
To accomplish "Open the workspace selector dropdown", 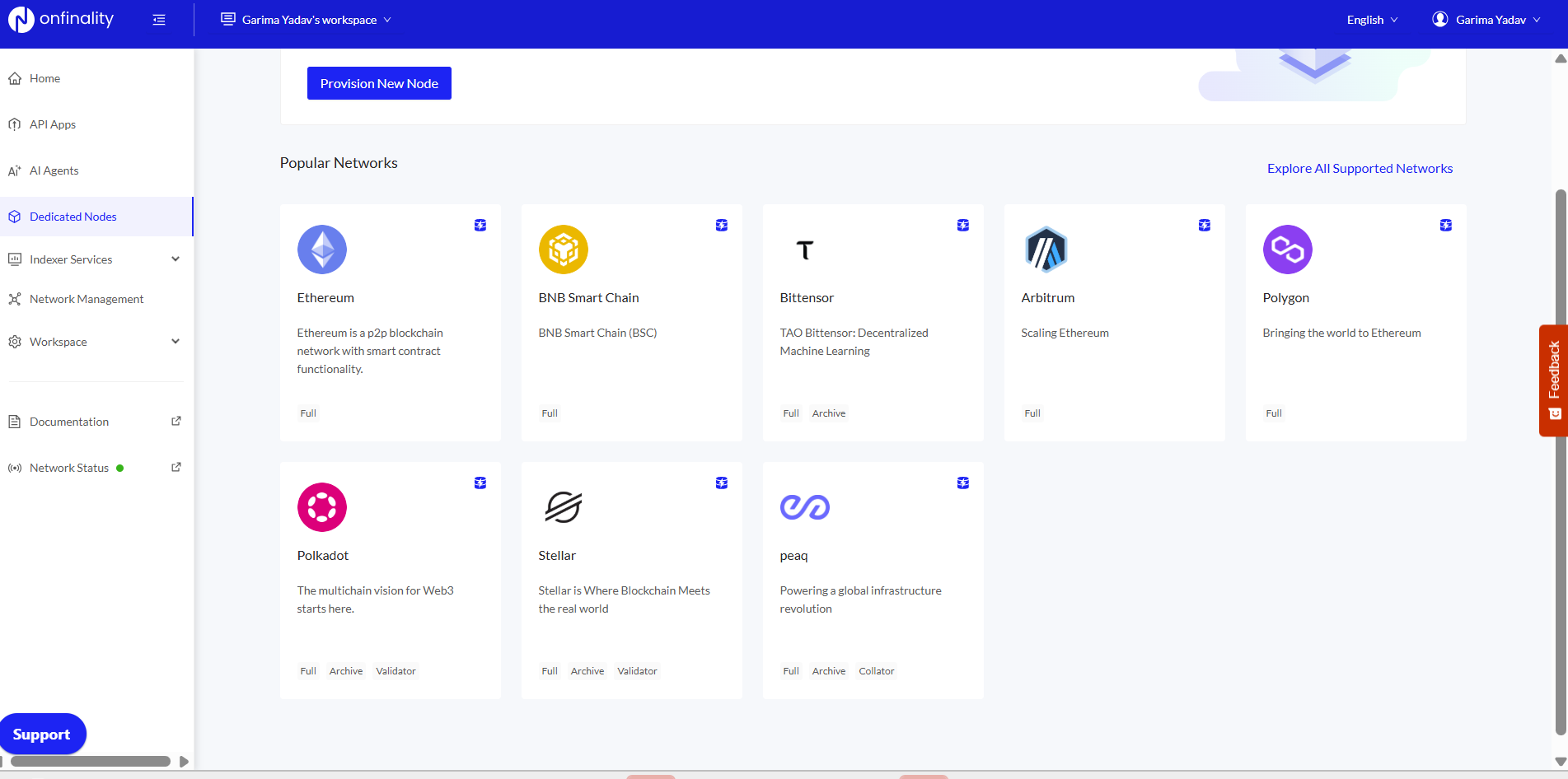I will tap(307, 20).
